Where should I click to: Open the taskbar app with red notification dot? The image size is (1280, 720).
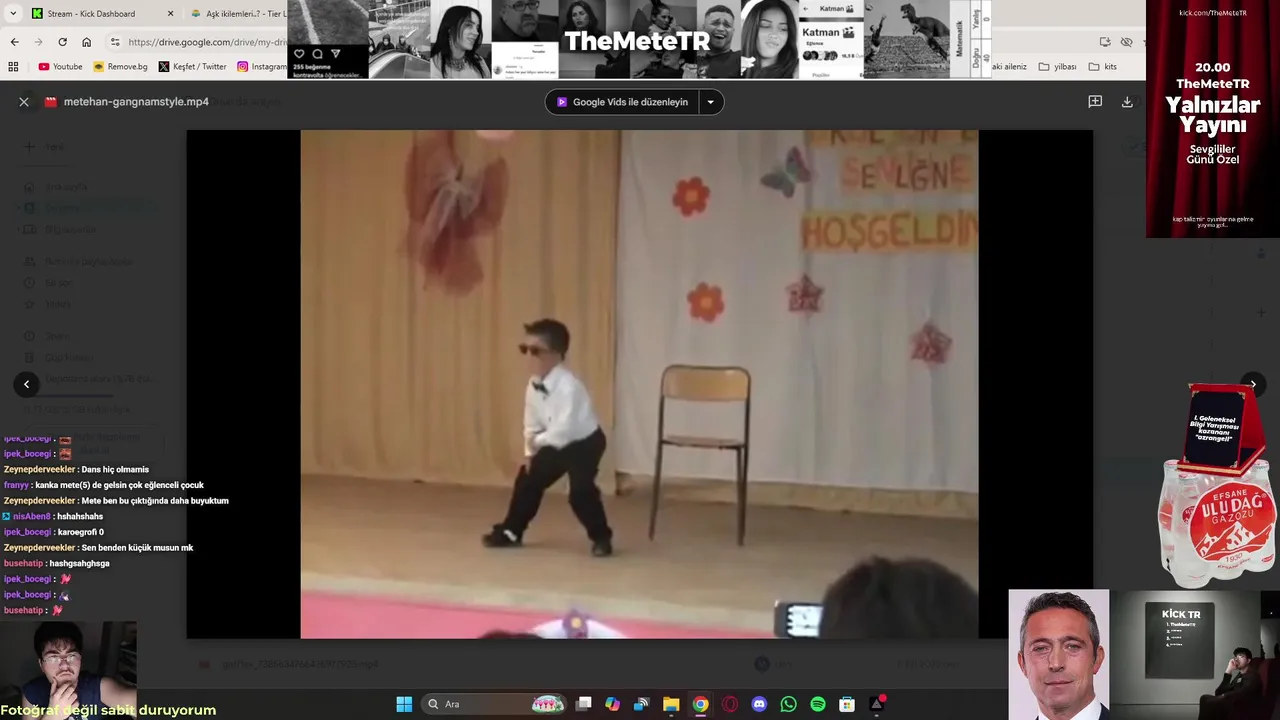[x=877, y=704]
